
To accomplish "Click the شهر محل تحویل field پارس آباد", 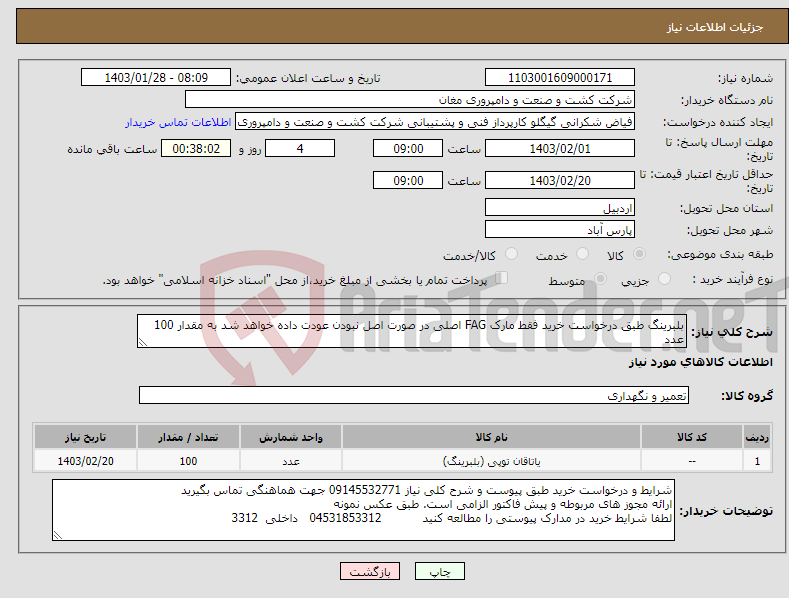I will click(560, 230).
